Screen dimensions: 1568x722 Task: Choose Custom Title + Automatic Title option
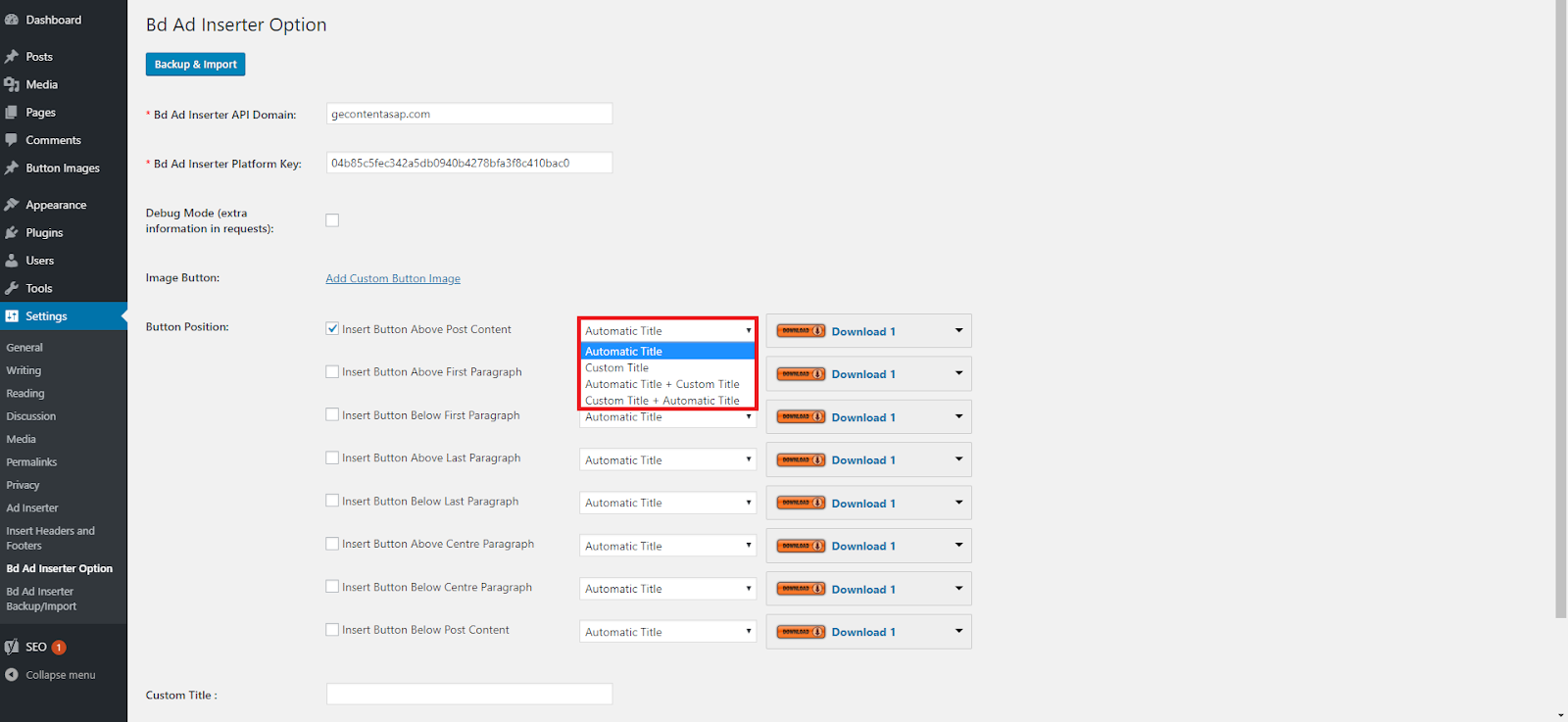click(x=667, y=401)
